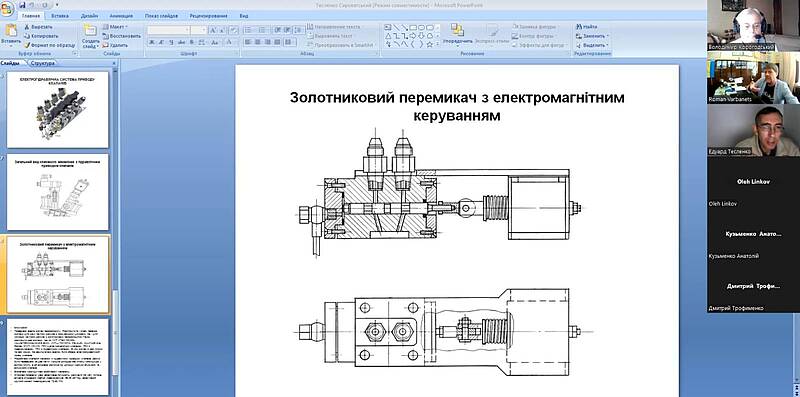
Task: Toggle italic К formatting button
Action: pos(162,42)
